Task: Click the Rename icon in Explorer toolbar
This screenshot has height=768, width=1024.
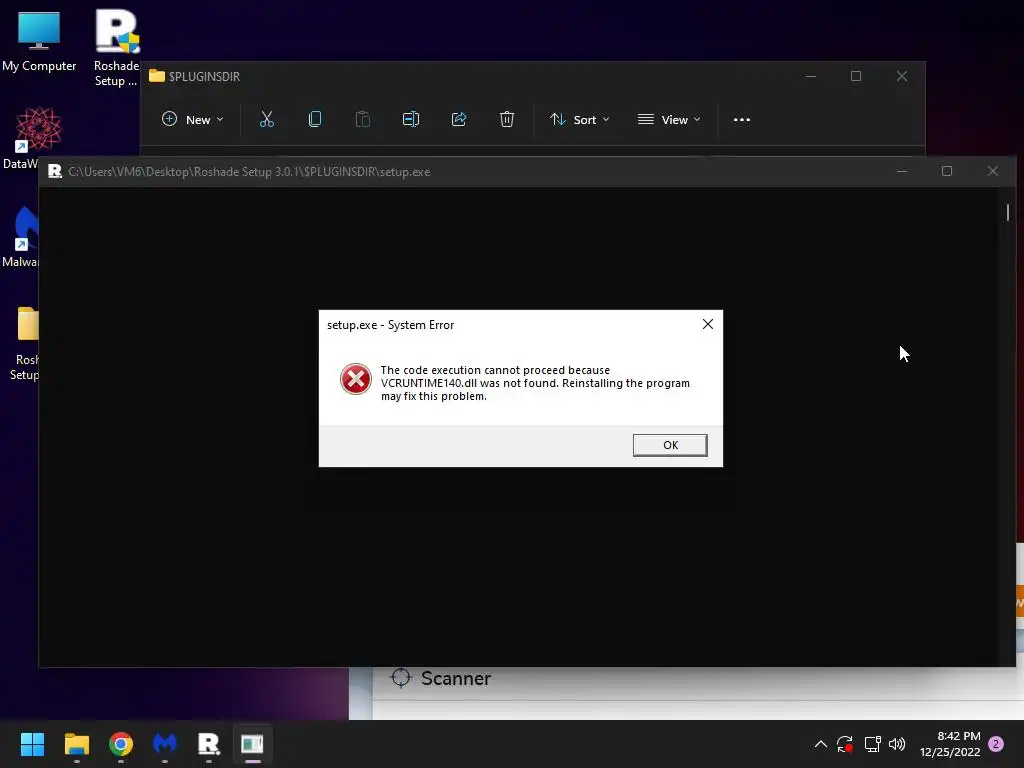Action: coord(411,120)
